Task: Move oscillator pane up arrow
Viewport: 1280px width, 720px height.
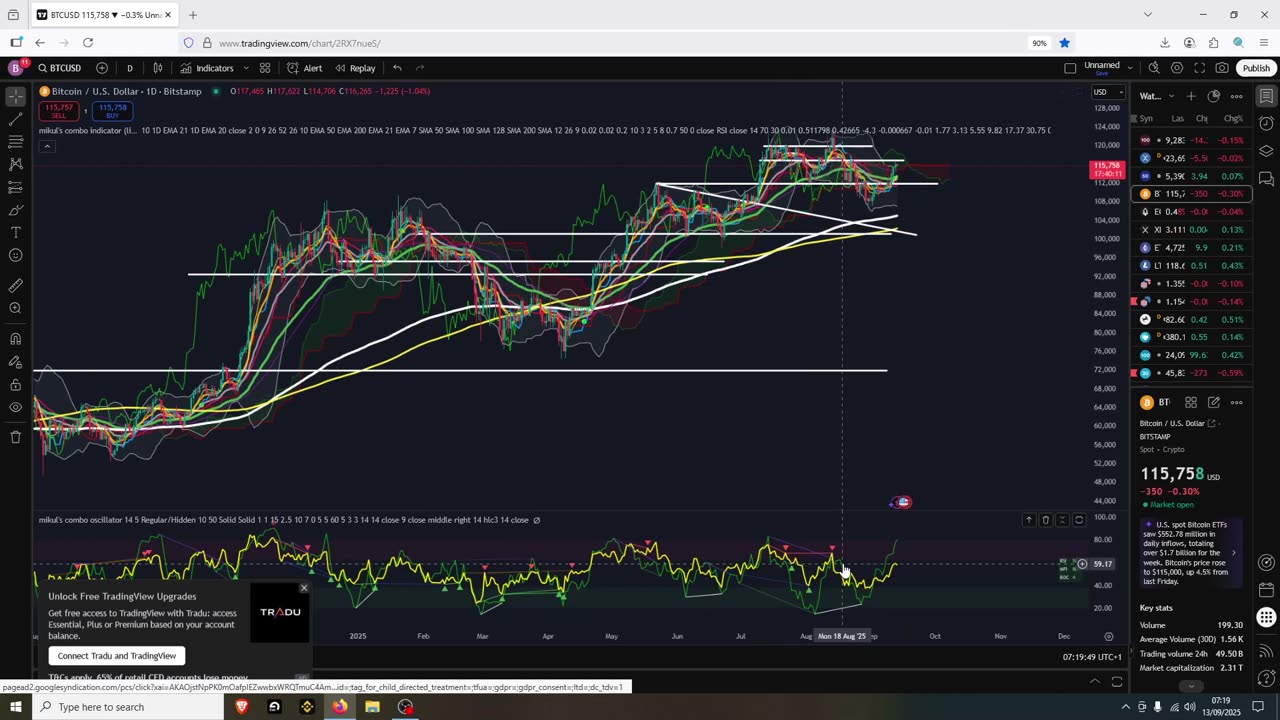Action: click(x=1028, y=520)
